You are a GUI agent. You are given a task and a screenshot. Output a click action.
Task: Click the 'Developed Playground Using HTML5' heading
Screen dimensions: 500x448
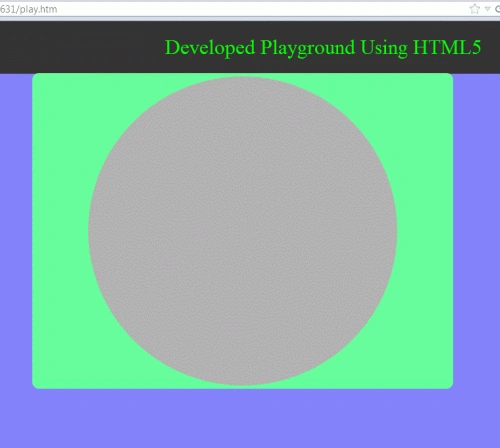(x=323, y=48)
